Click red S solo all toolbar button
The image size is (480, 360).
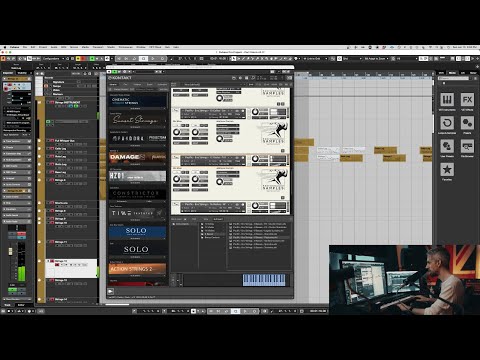click(83, 58)
